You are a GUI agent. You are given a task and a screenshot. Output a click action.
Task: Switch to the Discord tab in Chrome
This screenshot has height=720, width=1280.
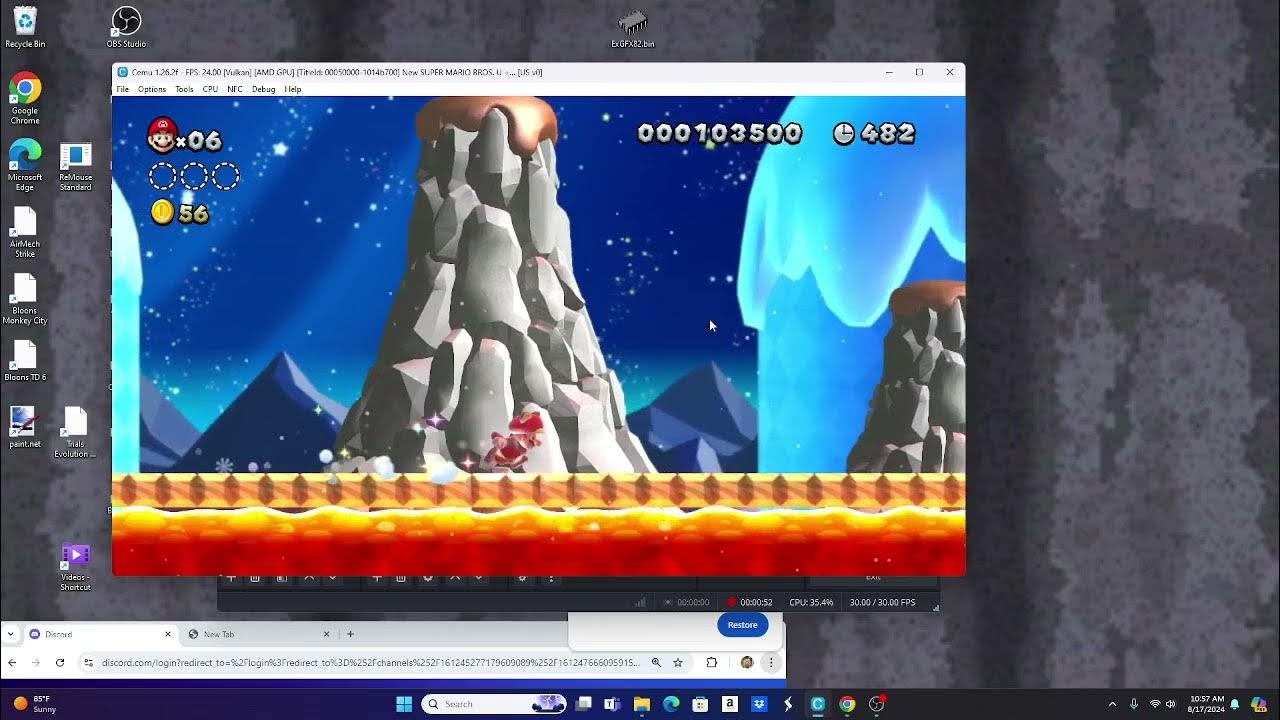click(x=100, y=634)
